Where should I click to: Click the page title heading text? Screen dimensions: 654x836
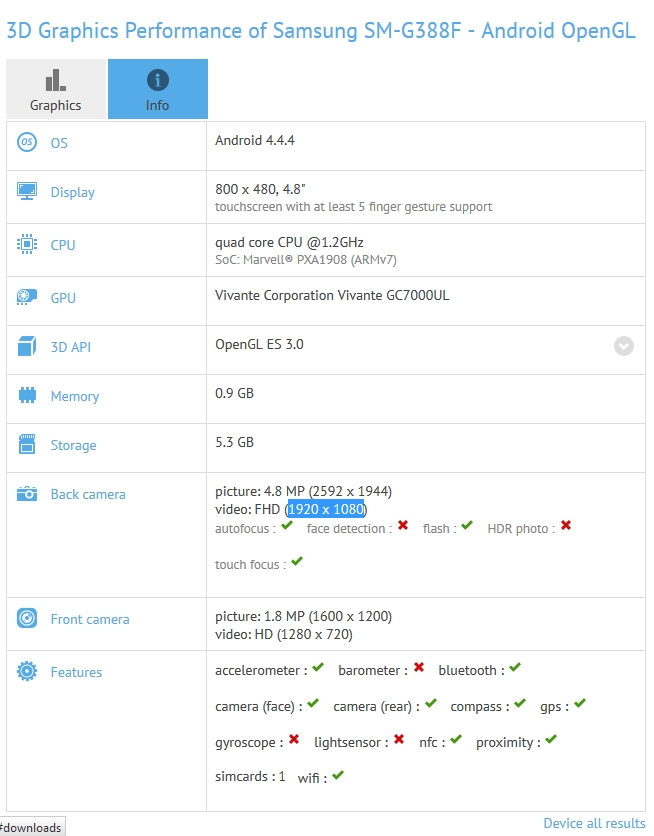pyautogui.click(x=321, y=30)
